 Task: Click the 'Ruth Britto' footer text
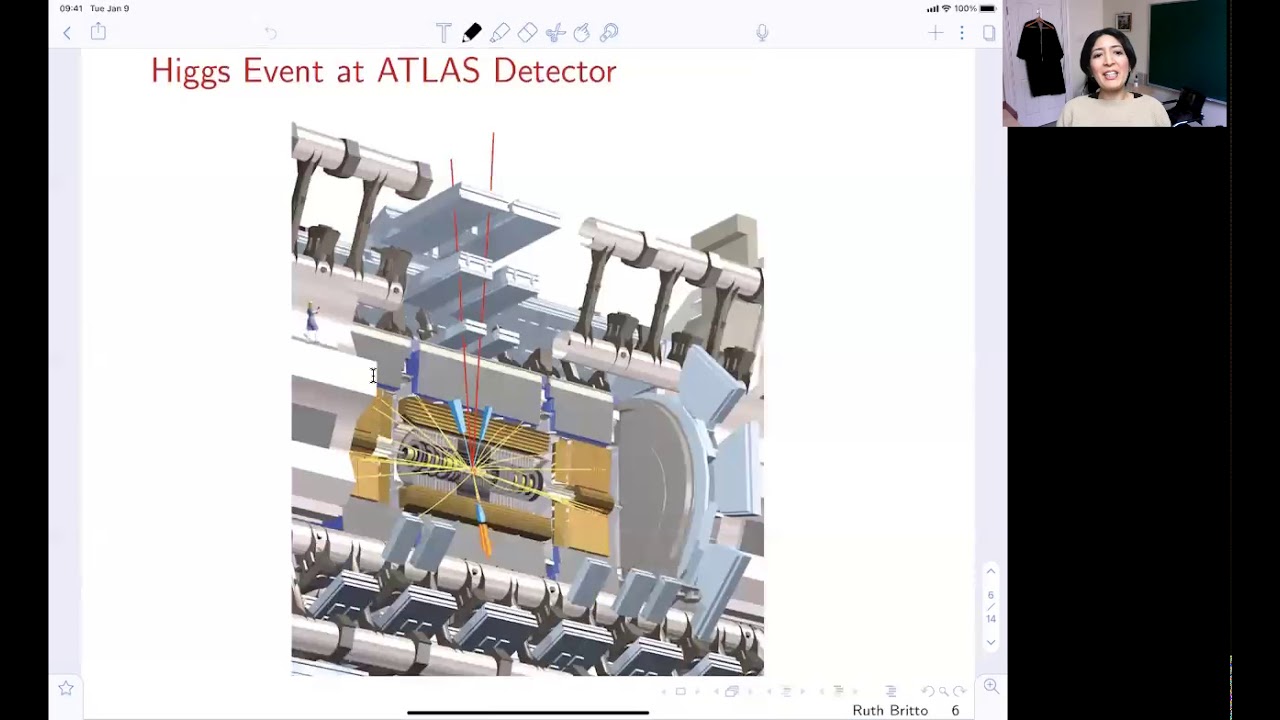click(890, 710)
